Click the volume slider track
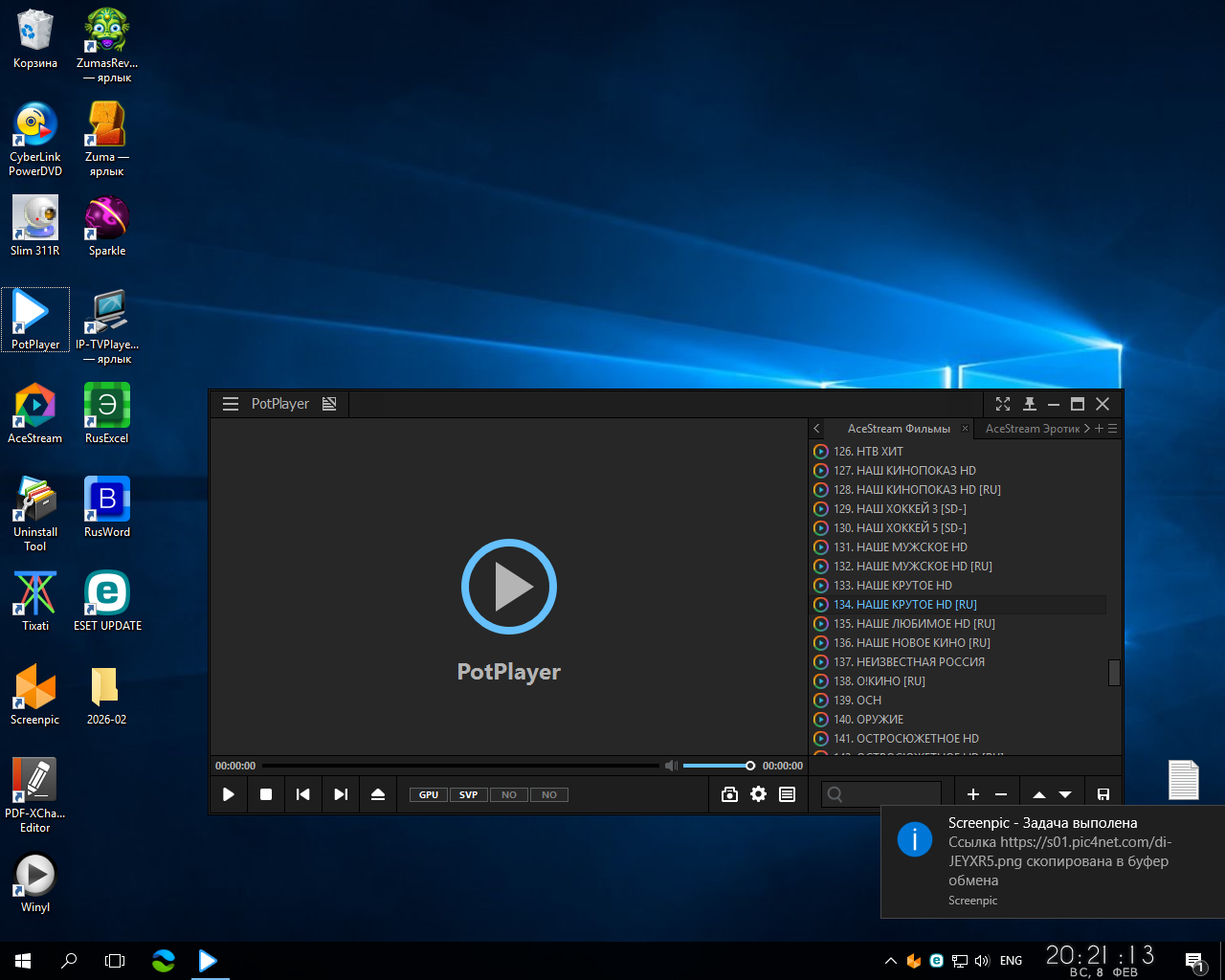Viewport: 1225px width, 980px height. [x=716, y=766]
